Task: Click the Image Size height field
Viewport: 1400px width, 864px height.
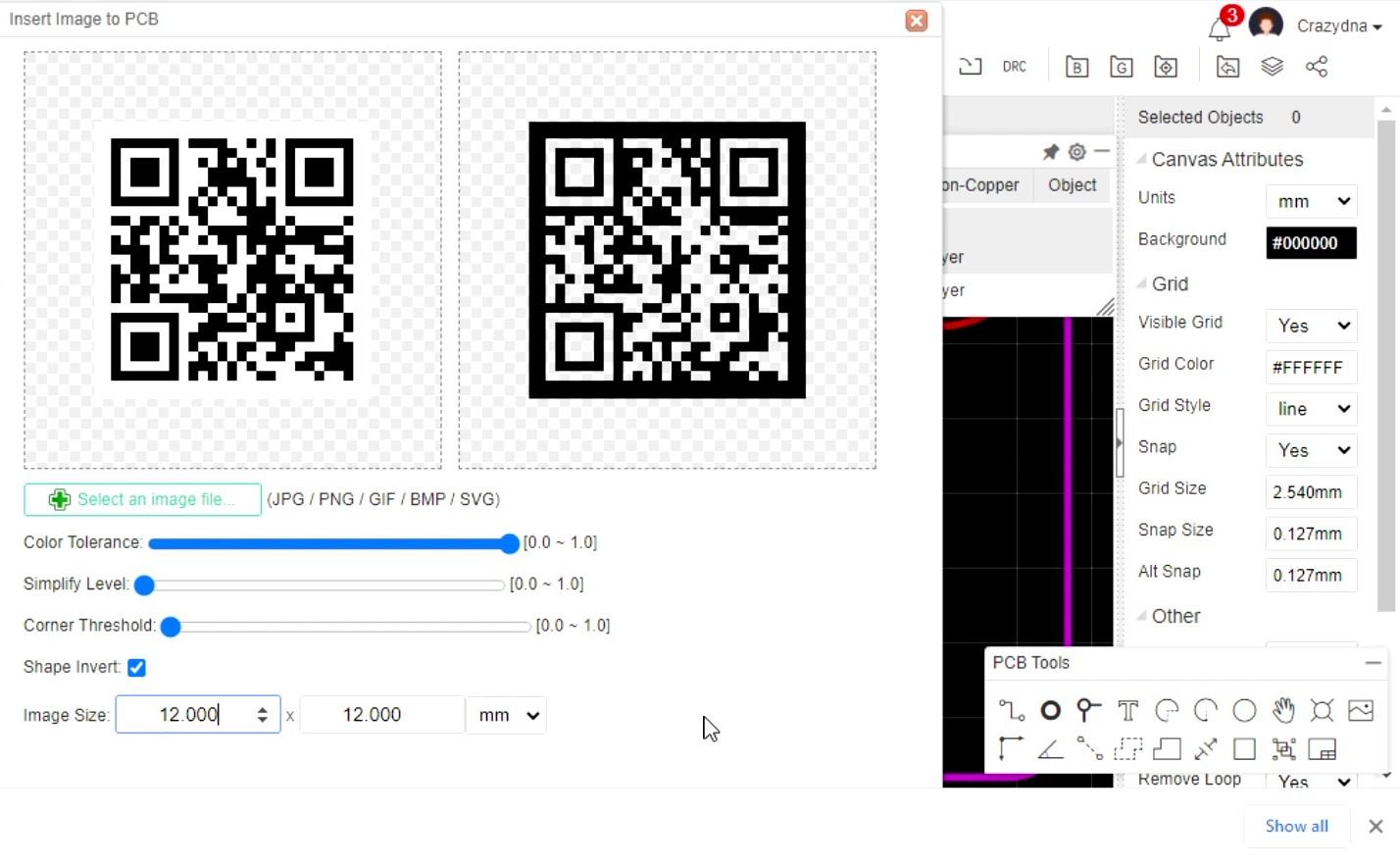Action: pos(382,715)
